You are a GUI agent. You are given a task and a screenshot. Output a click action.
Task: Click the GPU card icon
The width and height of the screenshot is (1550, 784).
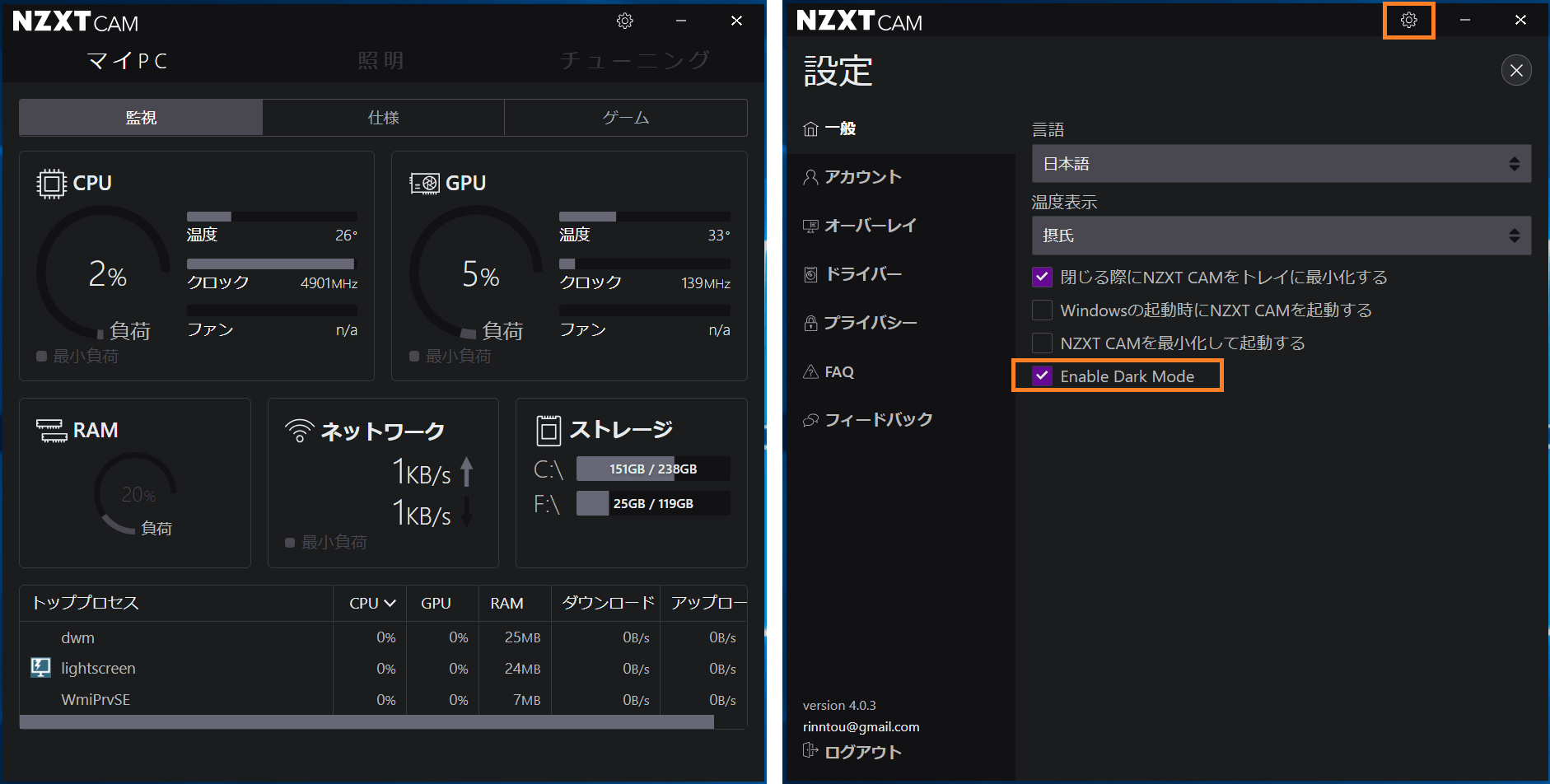coord(424,183)
